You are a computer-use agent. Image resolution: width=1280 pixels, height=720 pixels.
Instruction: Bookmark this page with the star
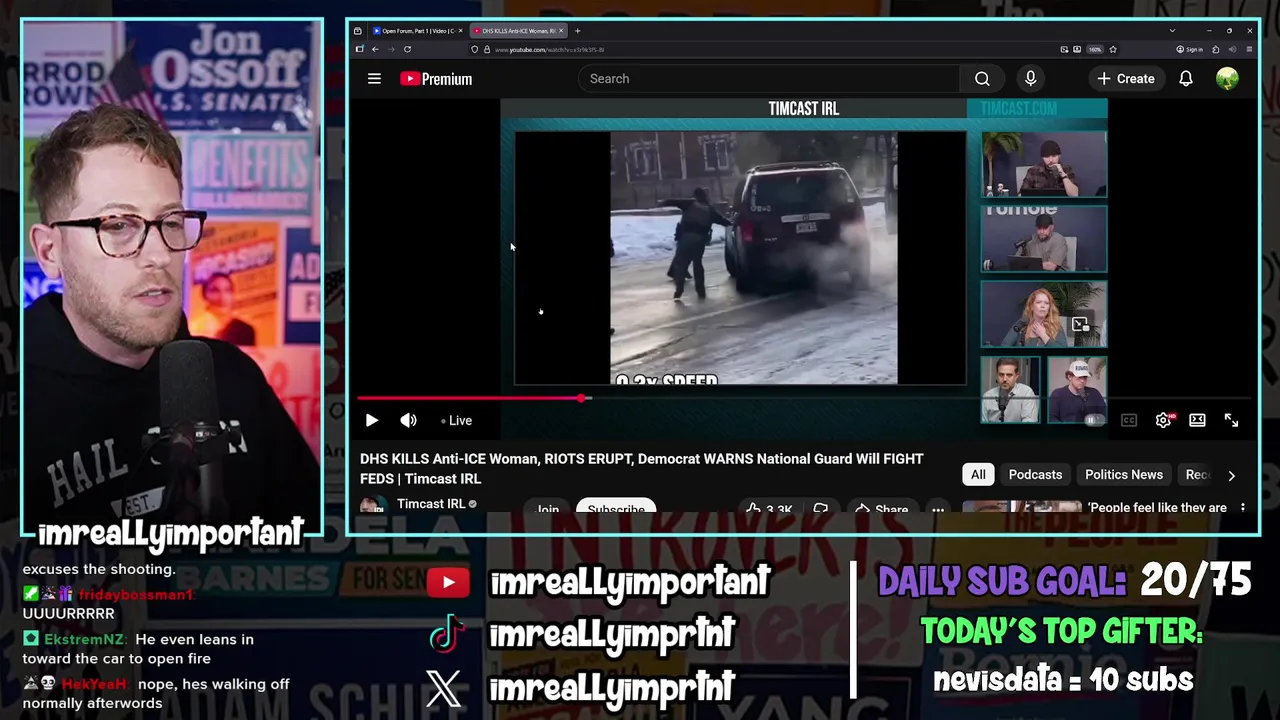(1113, 49)
